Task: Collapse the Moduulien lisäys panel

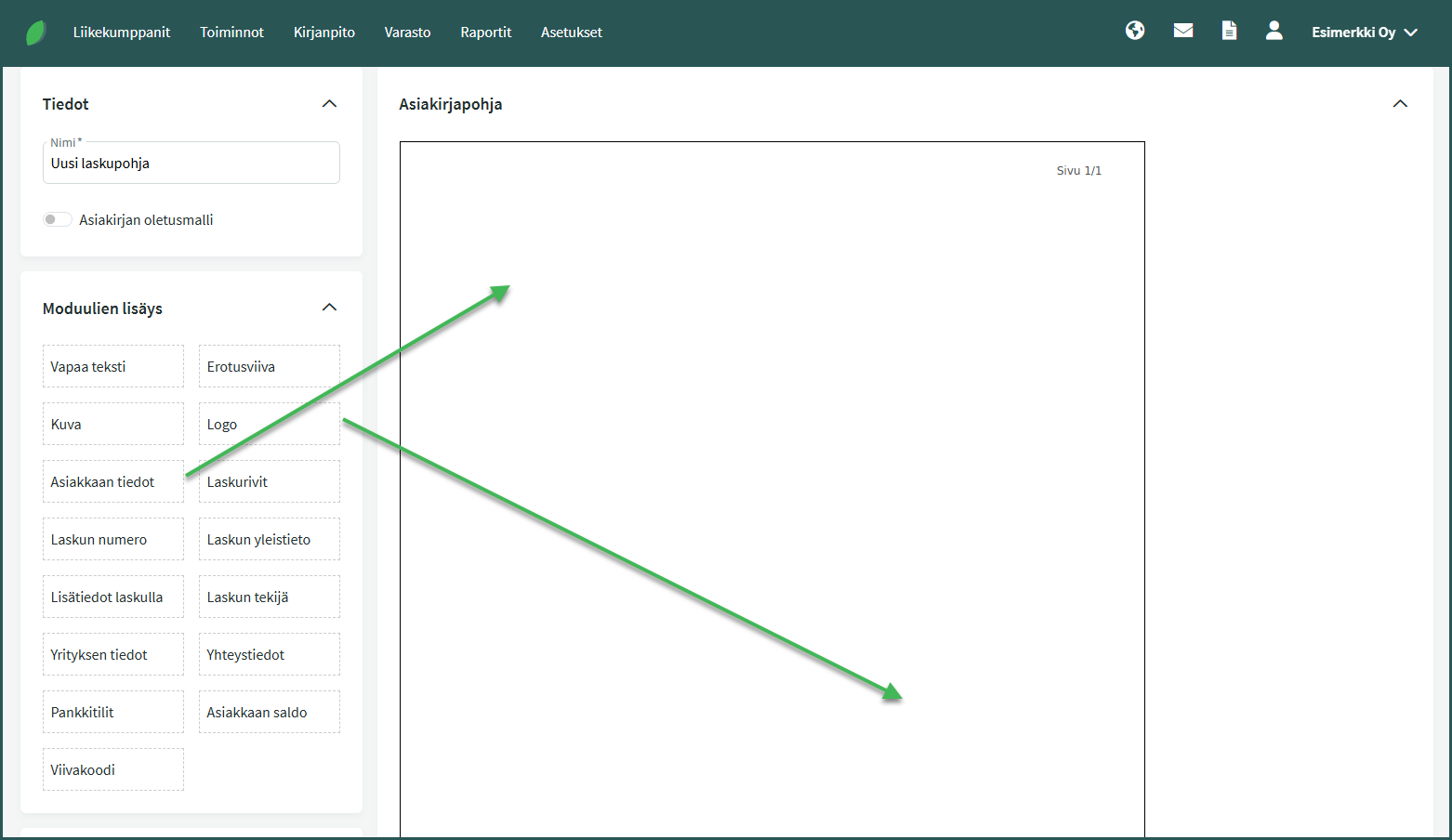Action: [329, 308]
